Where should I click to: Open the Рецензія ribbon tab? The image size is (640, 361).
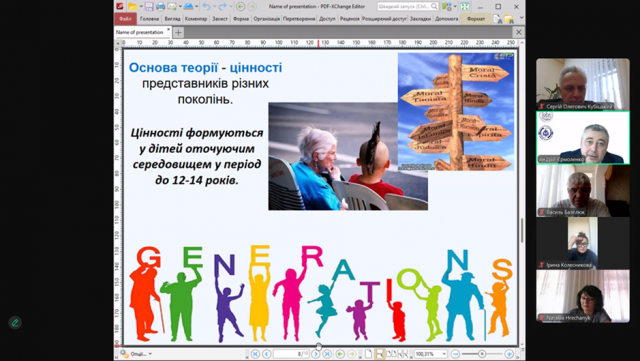tap(349, 19)
